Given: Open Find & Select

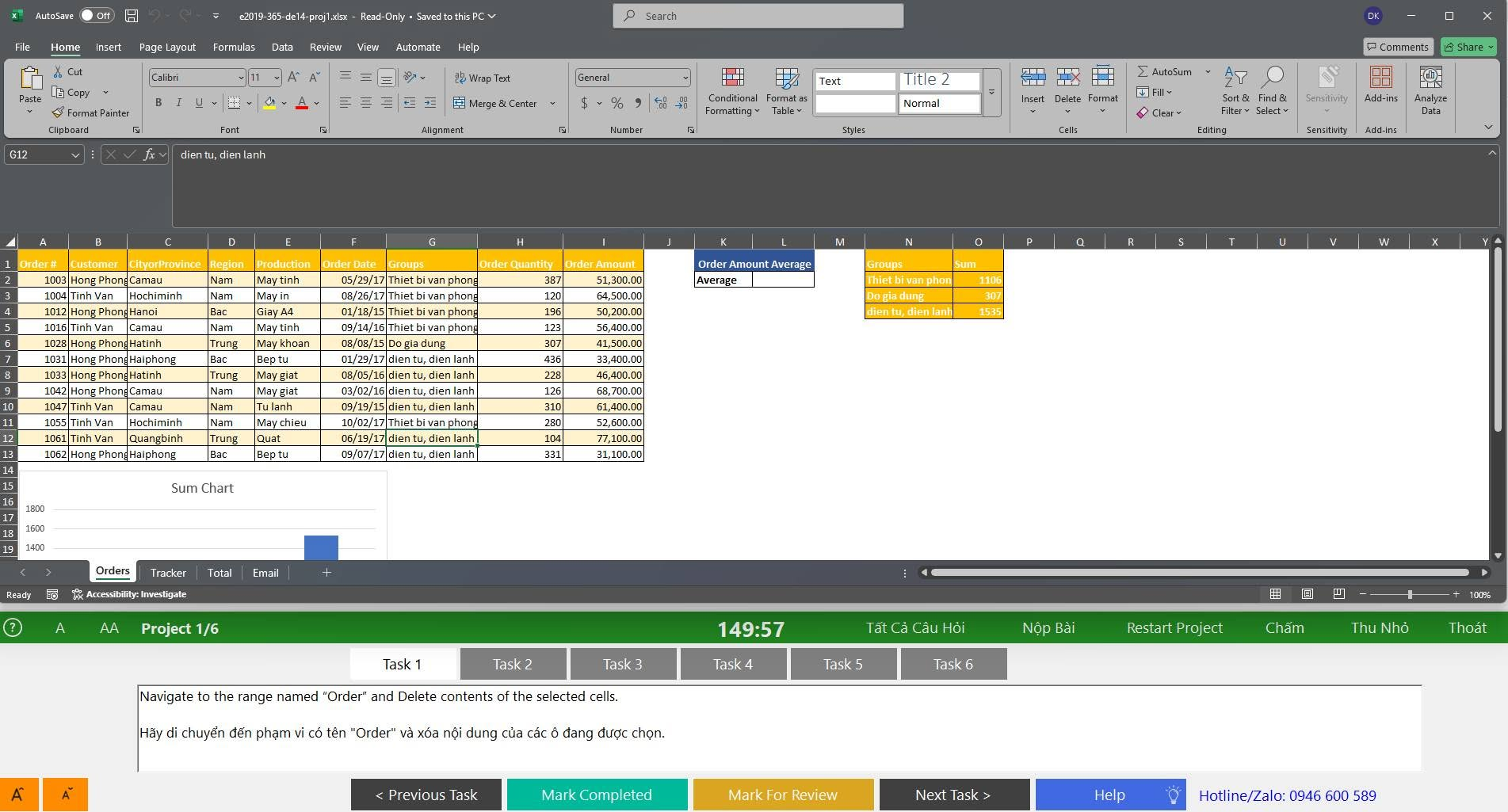Looking at the screenshot, I should (x=1272, y=91).
